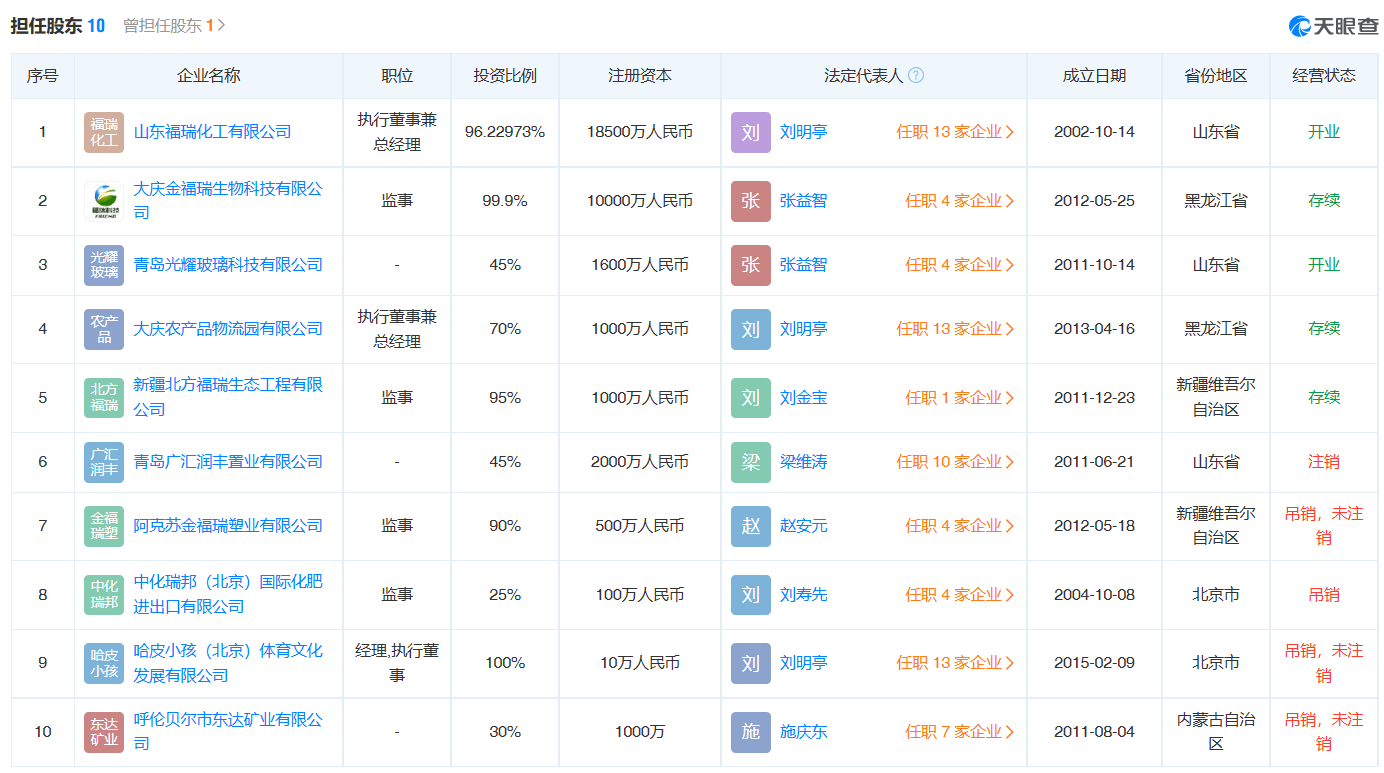
Task: Click the 金福瑞塑 logo icon
Action: (104, 526)
